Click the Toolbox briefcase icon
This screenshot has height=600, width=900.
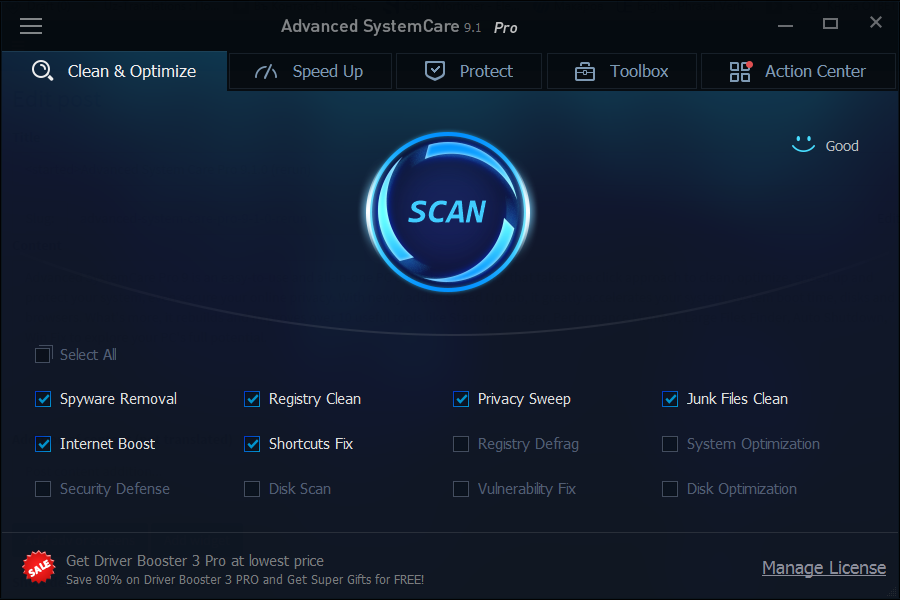tap(585, 72)
